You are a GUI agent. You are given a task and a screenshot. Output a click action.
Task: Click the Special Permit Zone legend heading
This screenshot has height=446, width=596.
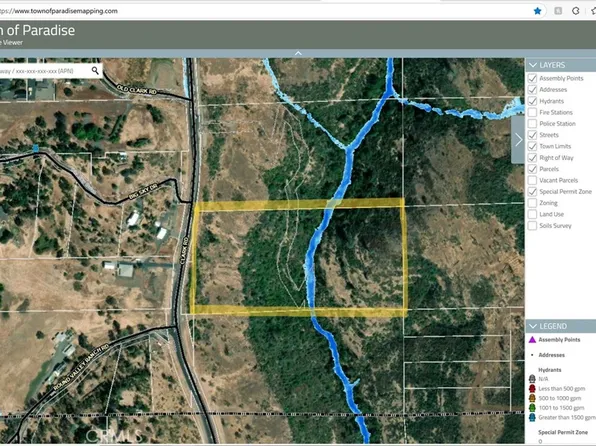(x=563, y=432)
